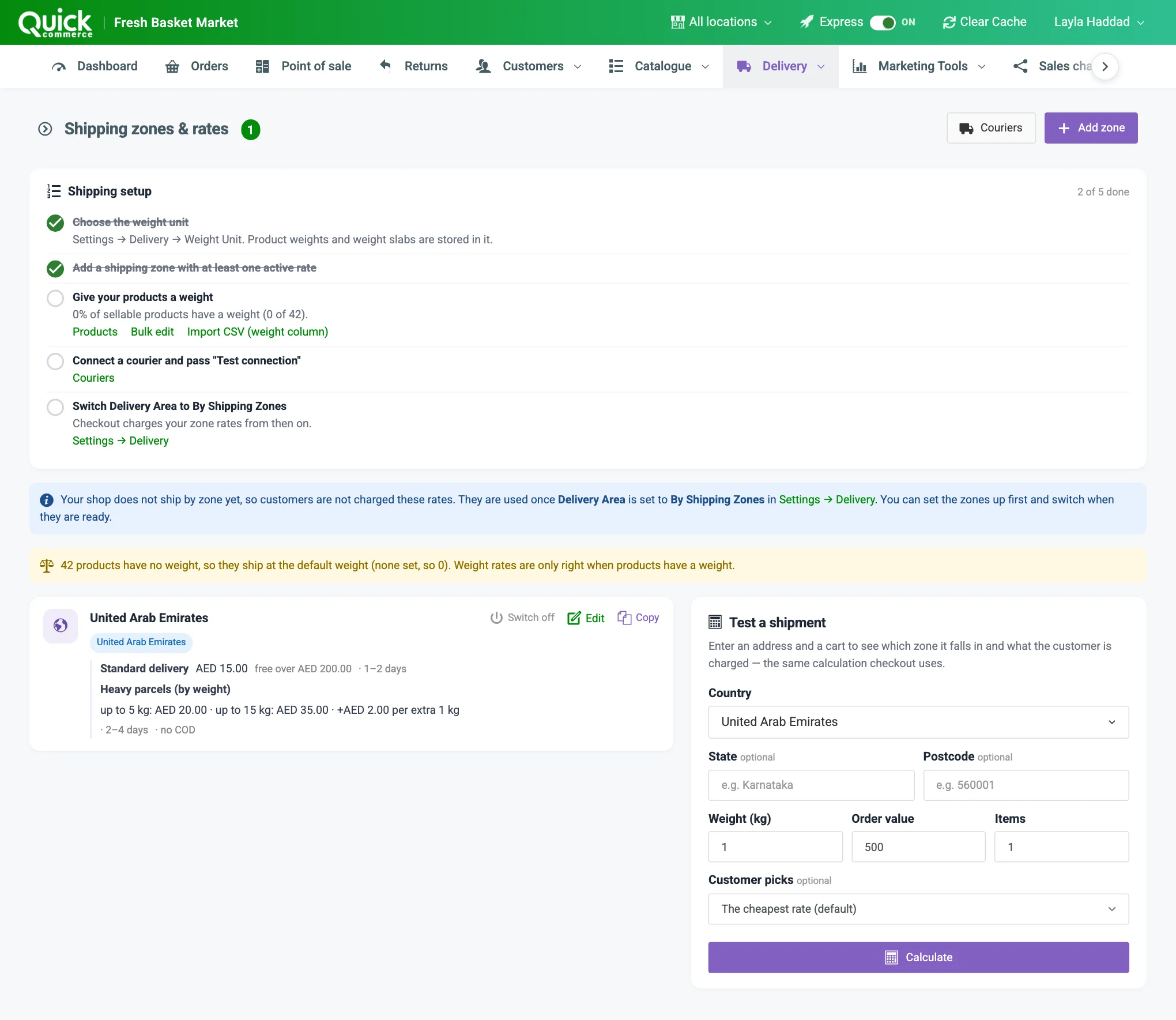1176x1020 pixels.
Task: Switch off the United Arab Emirates zone
Action: coord(522,618)
